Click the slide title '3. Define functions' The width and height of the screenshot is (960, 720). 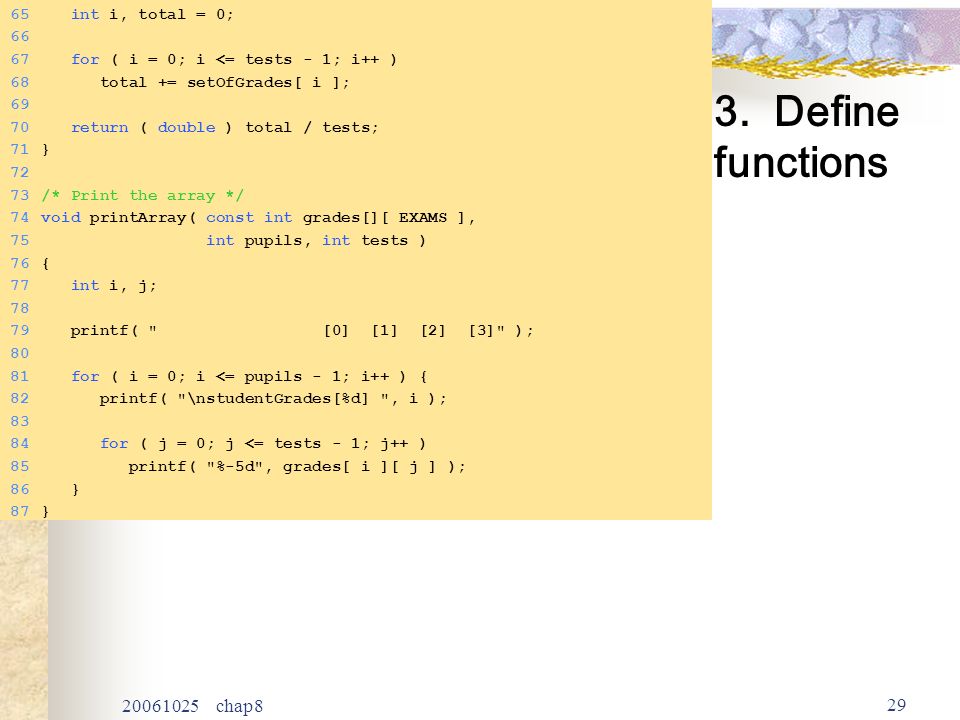pos(806,137)
